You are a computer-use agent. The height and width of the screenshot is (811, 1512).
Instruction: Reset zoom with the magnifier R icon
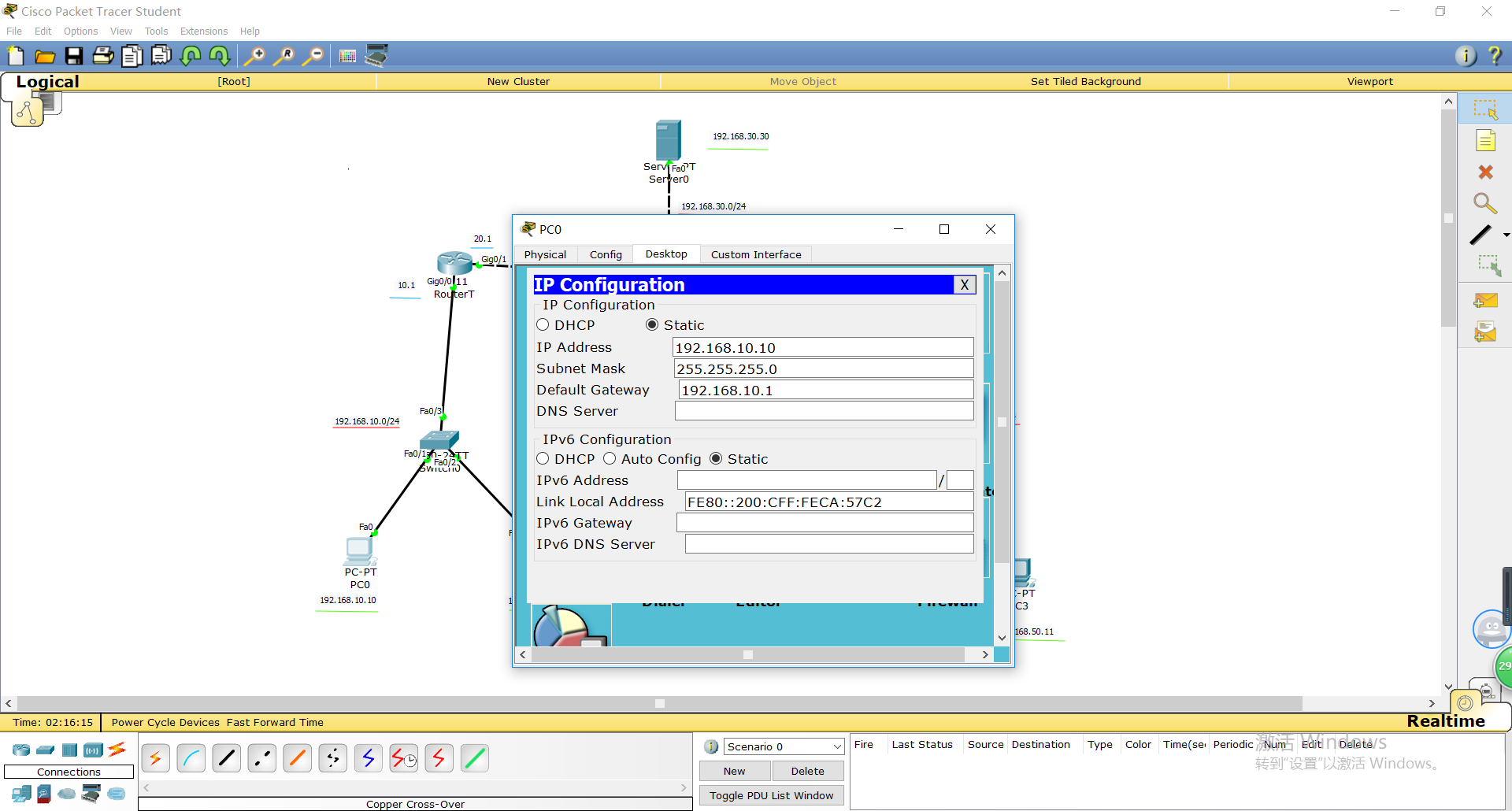tap(283, 56)
